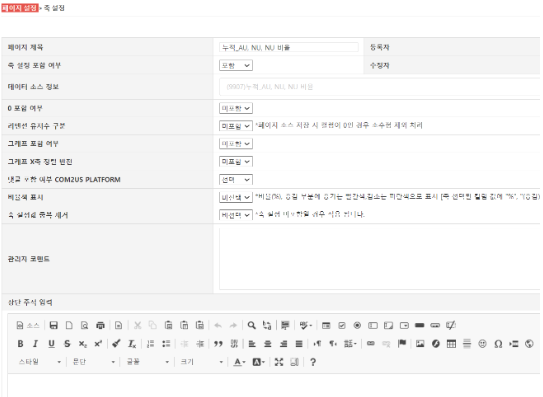Click Paste as plain text icon

pyautogui.click(x=184, y=325)
